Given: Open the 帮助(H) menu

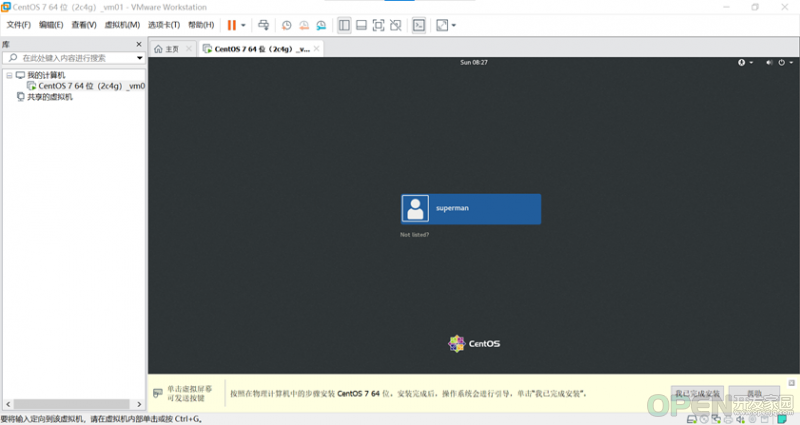Looking at the screenshot, I should [201, 25].
